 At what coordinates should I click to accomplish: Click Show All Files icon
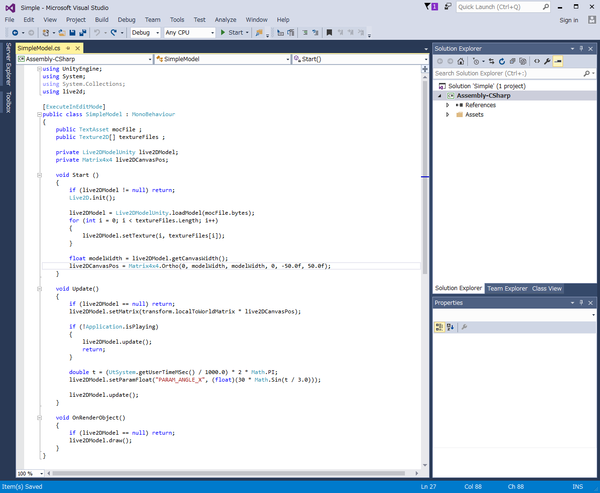[523, 61]
